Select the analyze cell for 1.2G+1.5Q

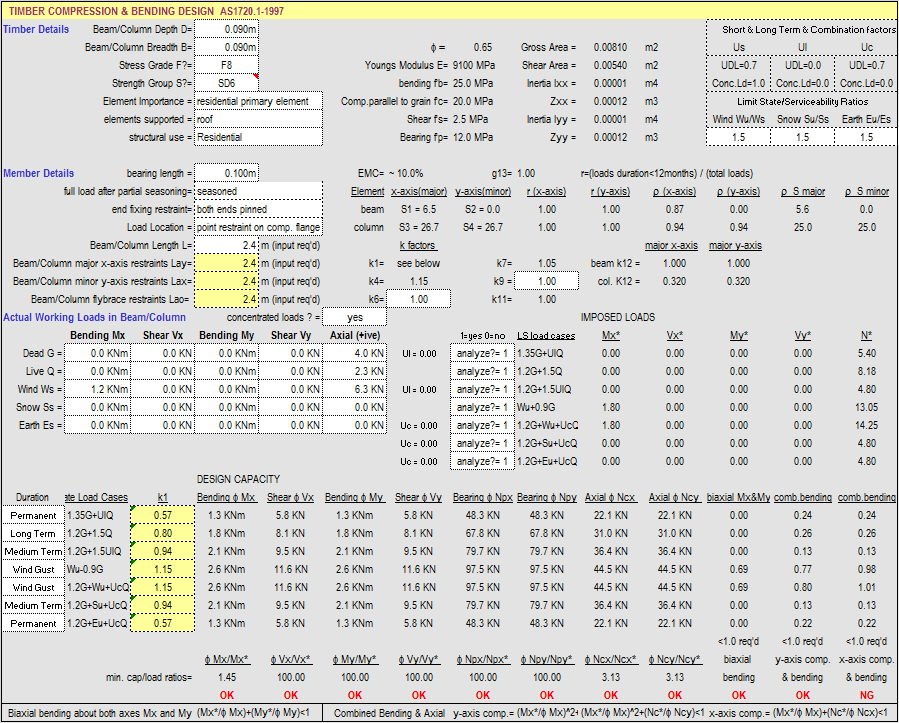coord(483,371)
